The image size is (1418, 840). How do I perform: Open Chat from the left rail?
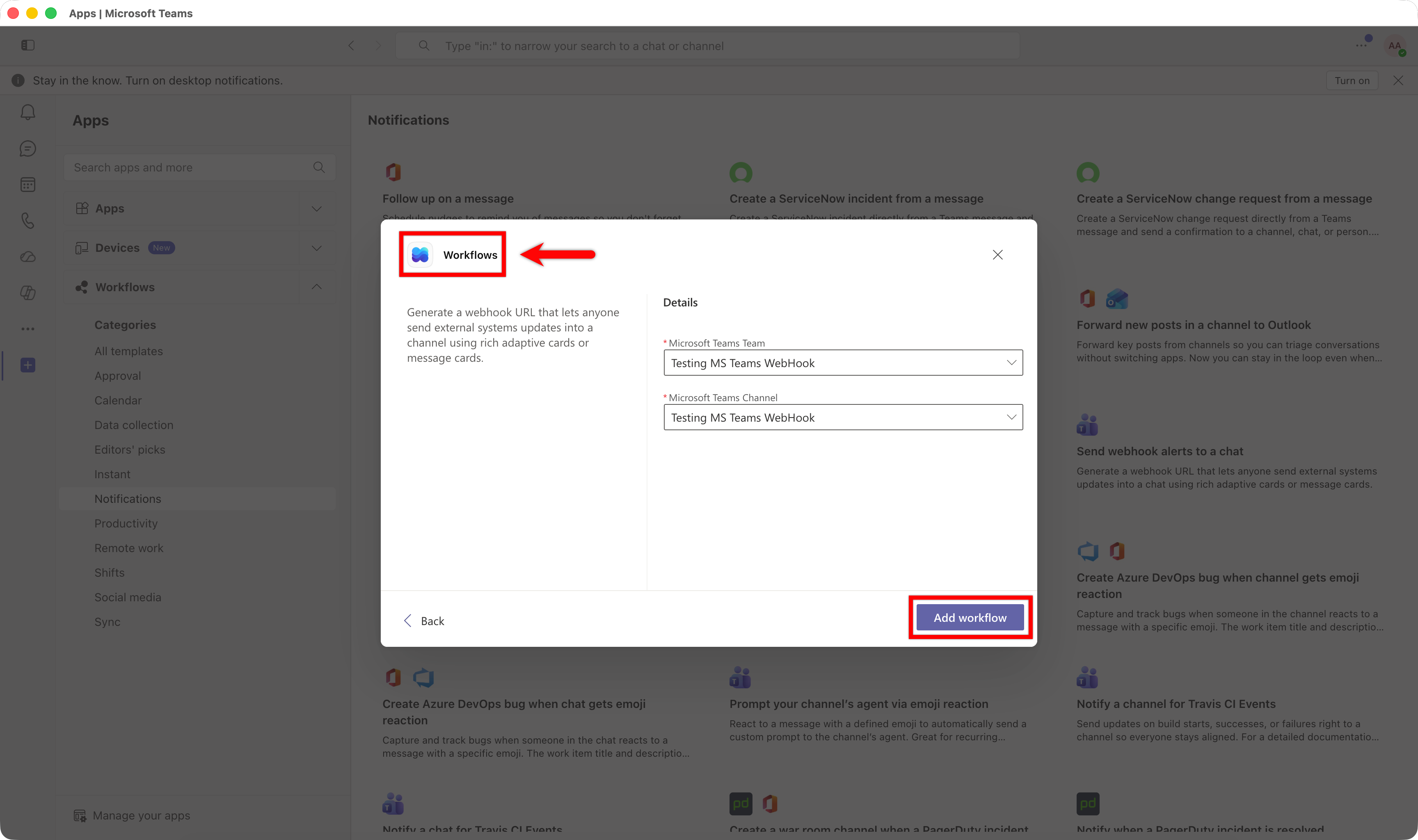(x=28, y=148)
